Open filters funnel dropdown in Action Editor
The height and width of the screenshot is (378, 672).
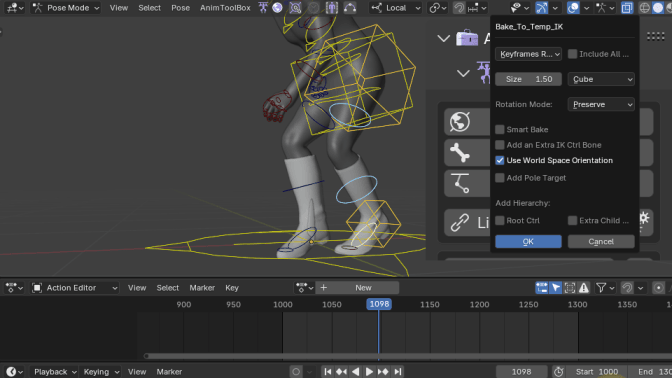point(605,288)
